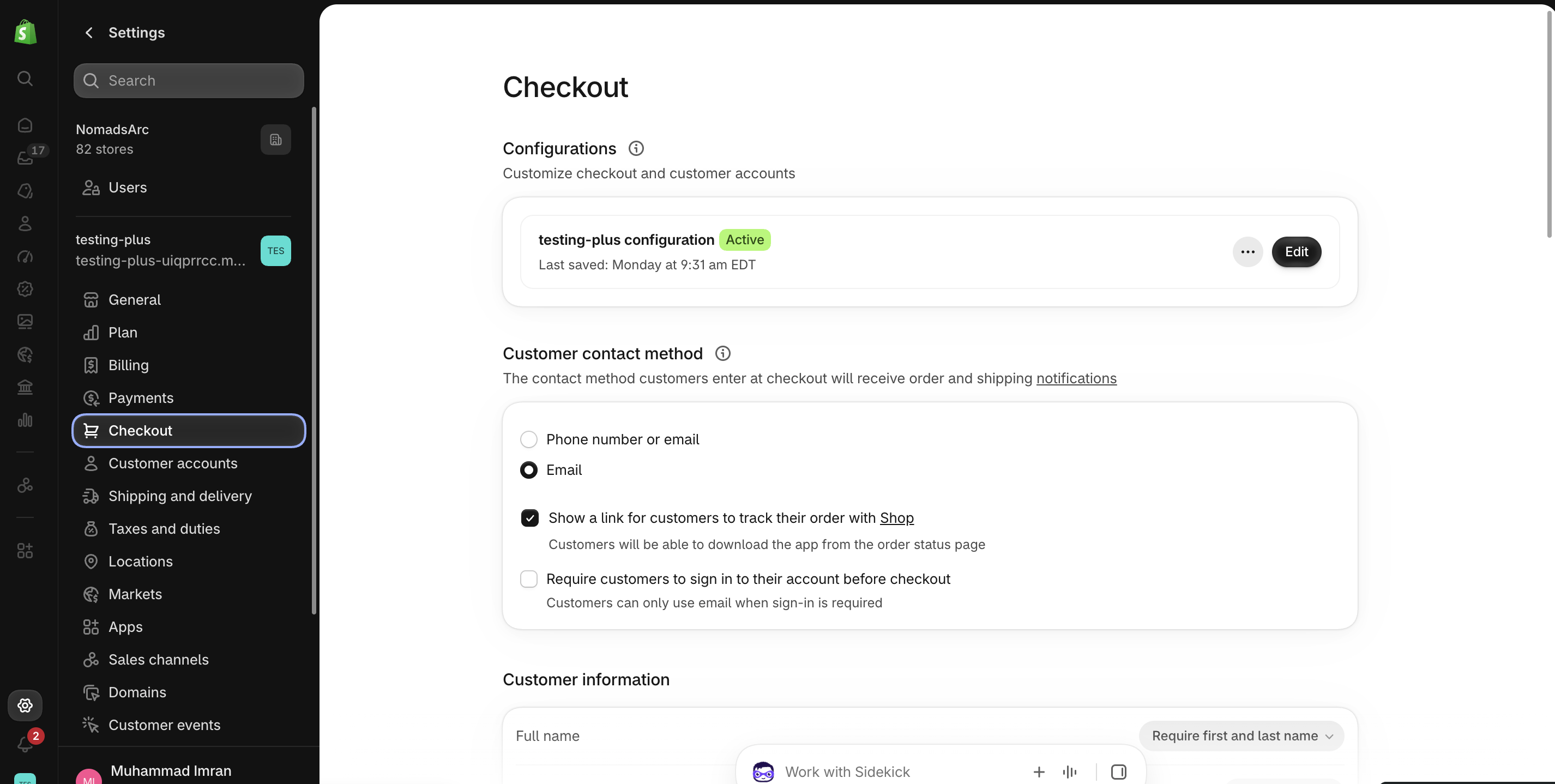Open Shipping and delivery settings

click(x=188, y=496)
